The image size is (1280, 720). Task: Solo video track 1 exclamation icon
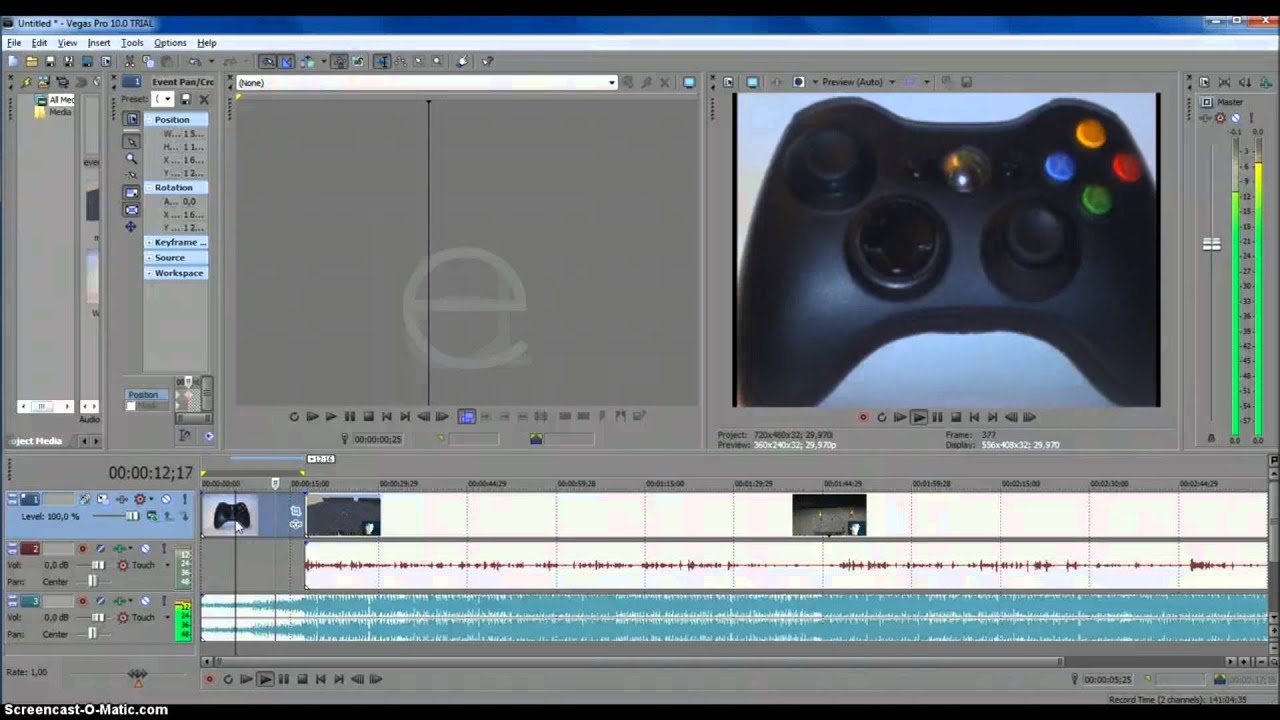point(184,499)
